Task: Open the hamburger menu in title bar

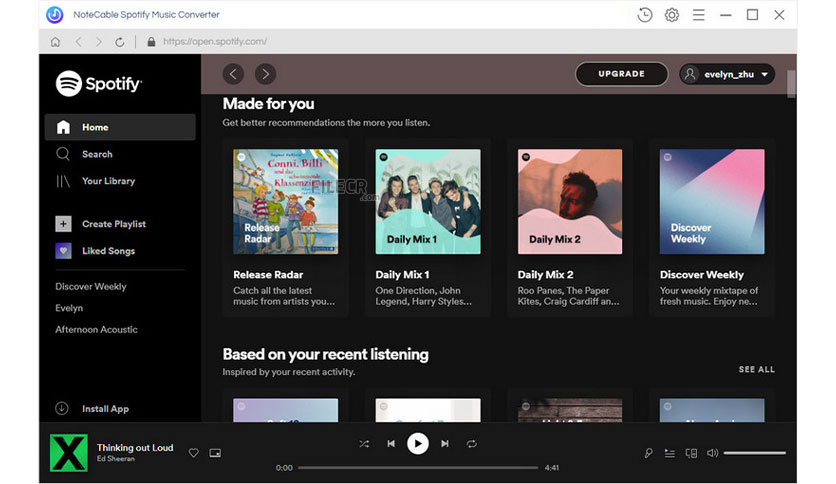Action: [x=698, y=15]
